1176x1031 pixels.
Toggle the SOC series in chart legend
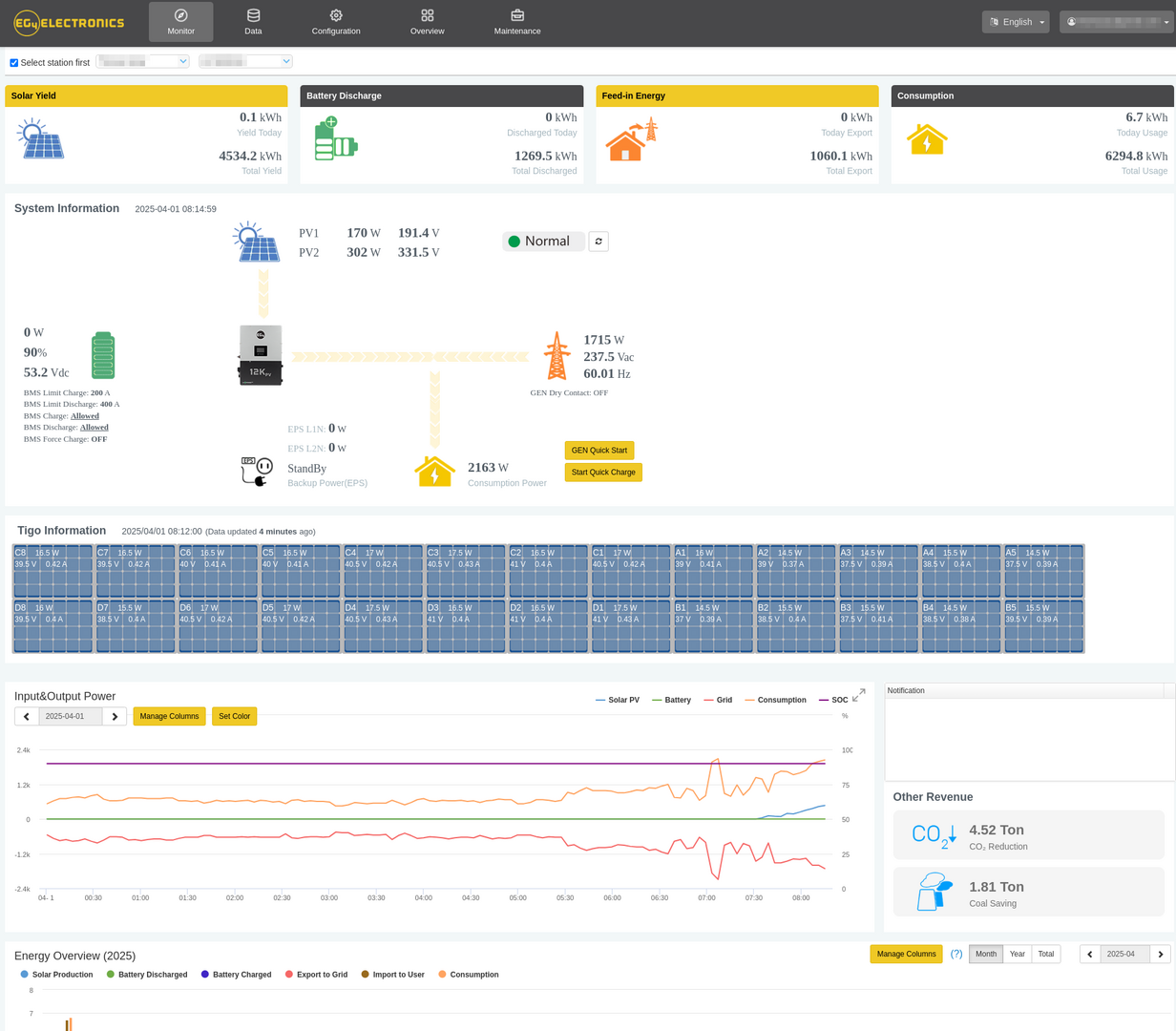tap(833, 700)
